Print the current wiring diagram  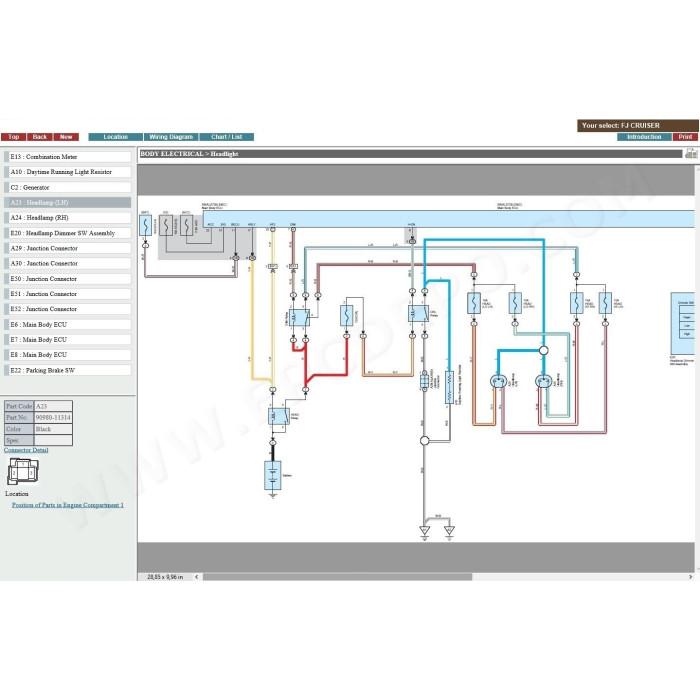coord(685,137)
